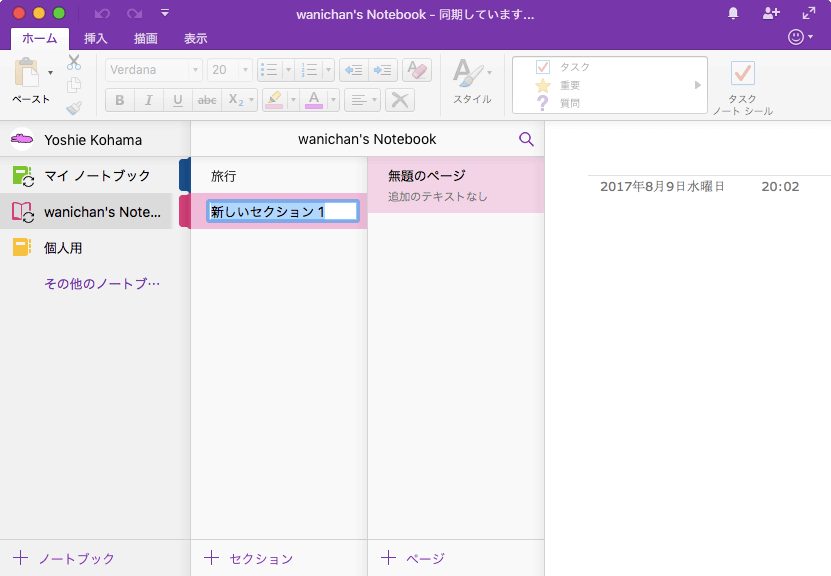Click the その他のノートブ… link
831x576 pixels.
[102, 284]
